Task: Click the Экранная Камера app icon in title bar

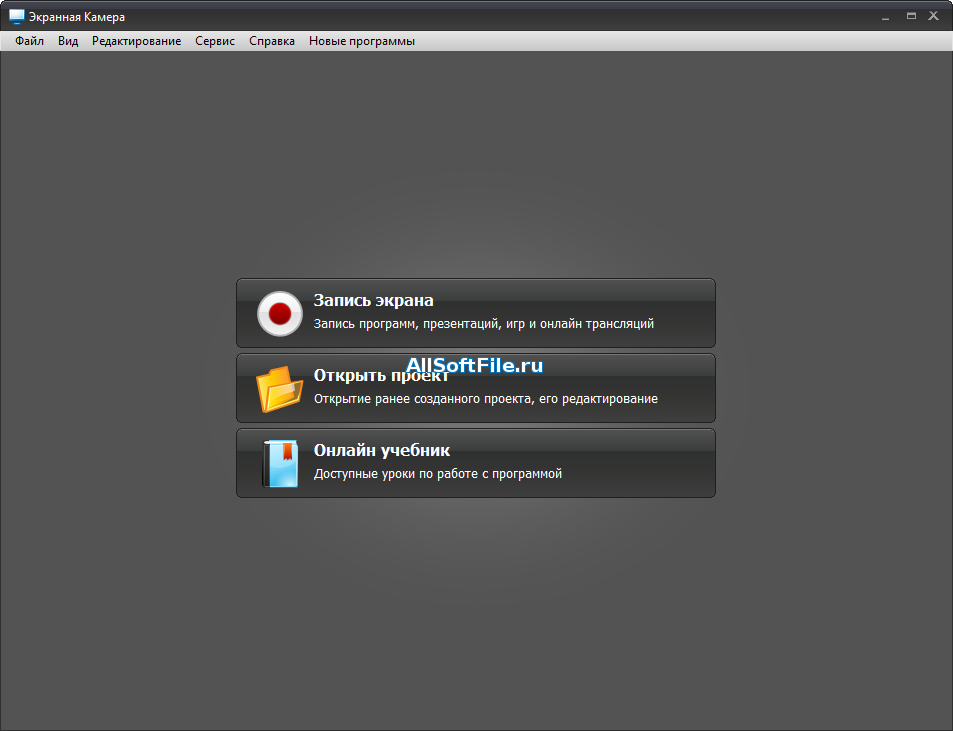Action: click(x=16, y=17)
